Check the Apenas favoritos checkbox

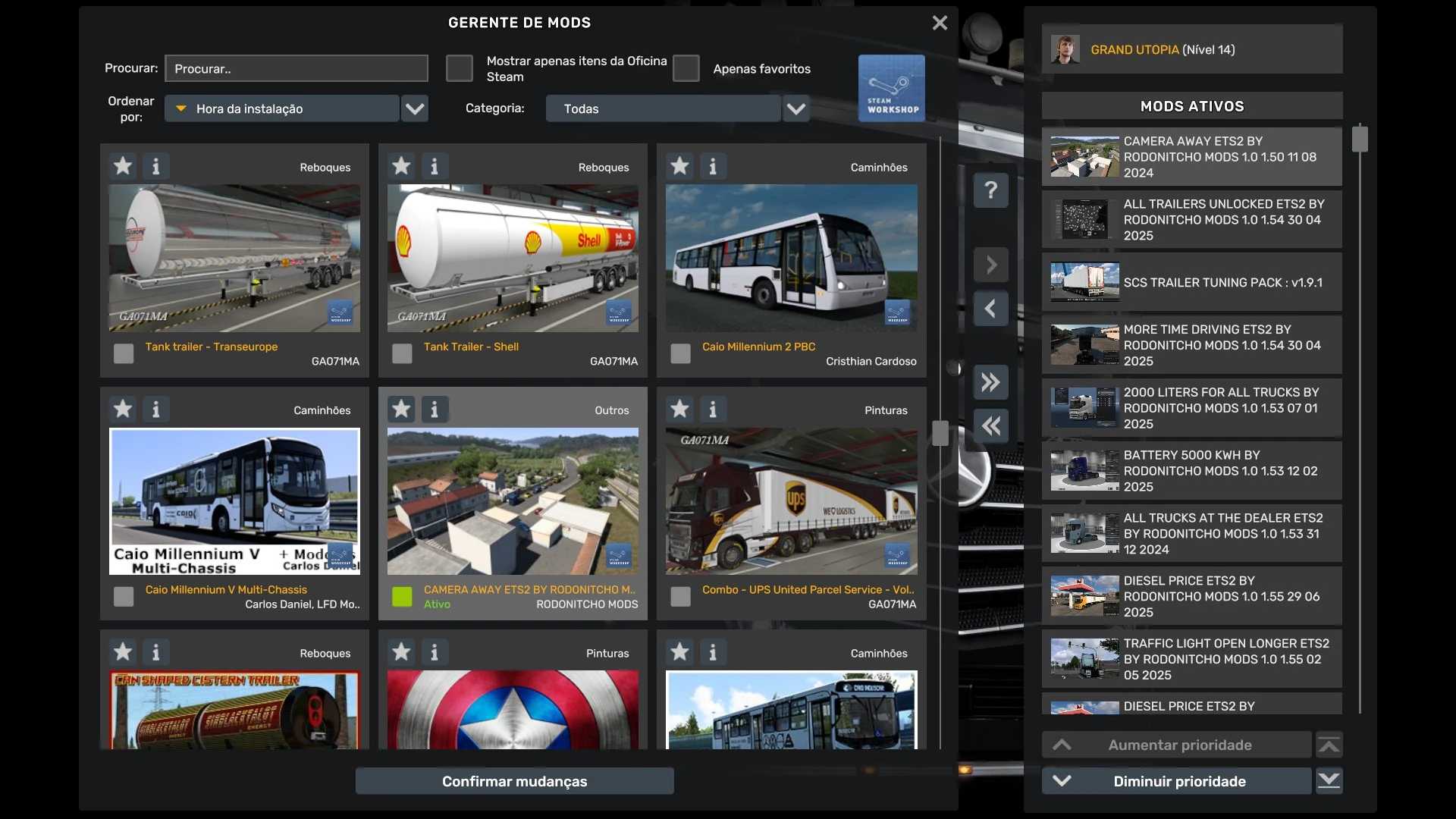pyautogui.click(x=686, y=68)
